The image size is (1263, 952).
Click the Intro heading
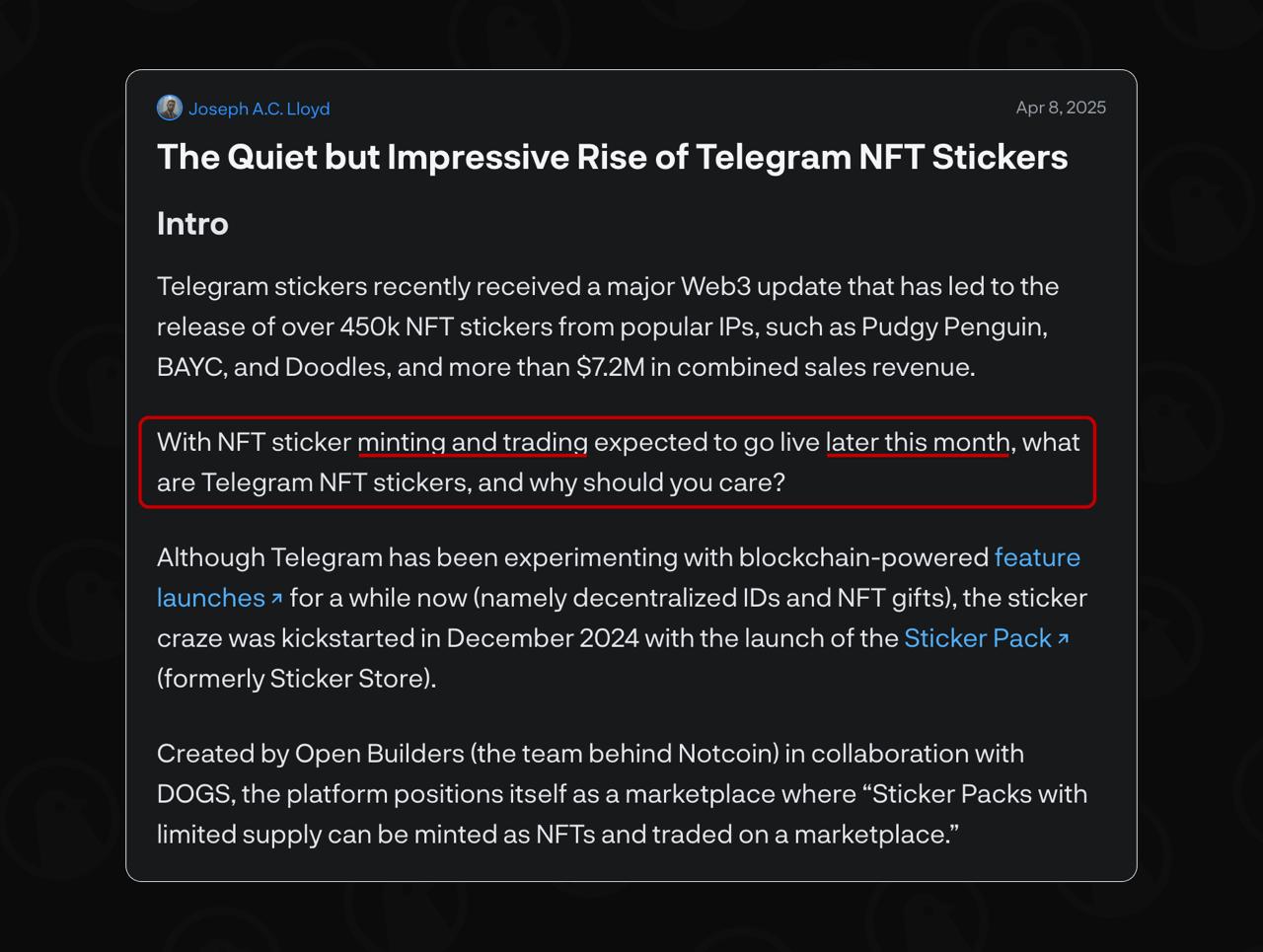click(192, 224)
